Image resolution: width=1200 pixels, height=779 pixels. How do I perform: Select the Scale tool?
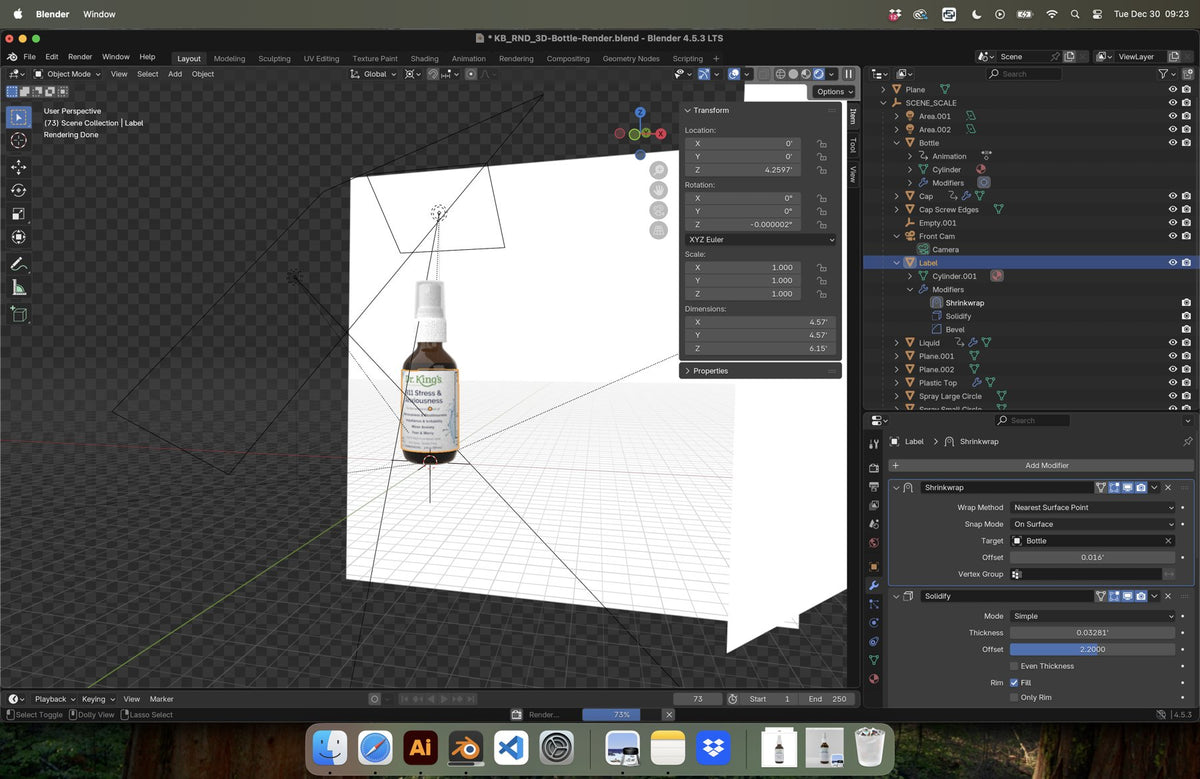pyautogui.click(x=18, y=213)
